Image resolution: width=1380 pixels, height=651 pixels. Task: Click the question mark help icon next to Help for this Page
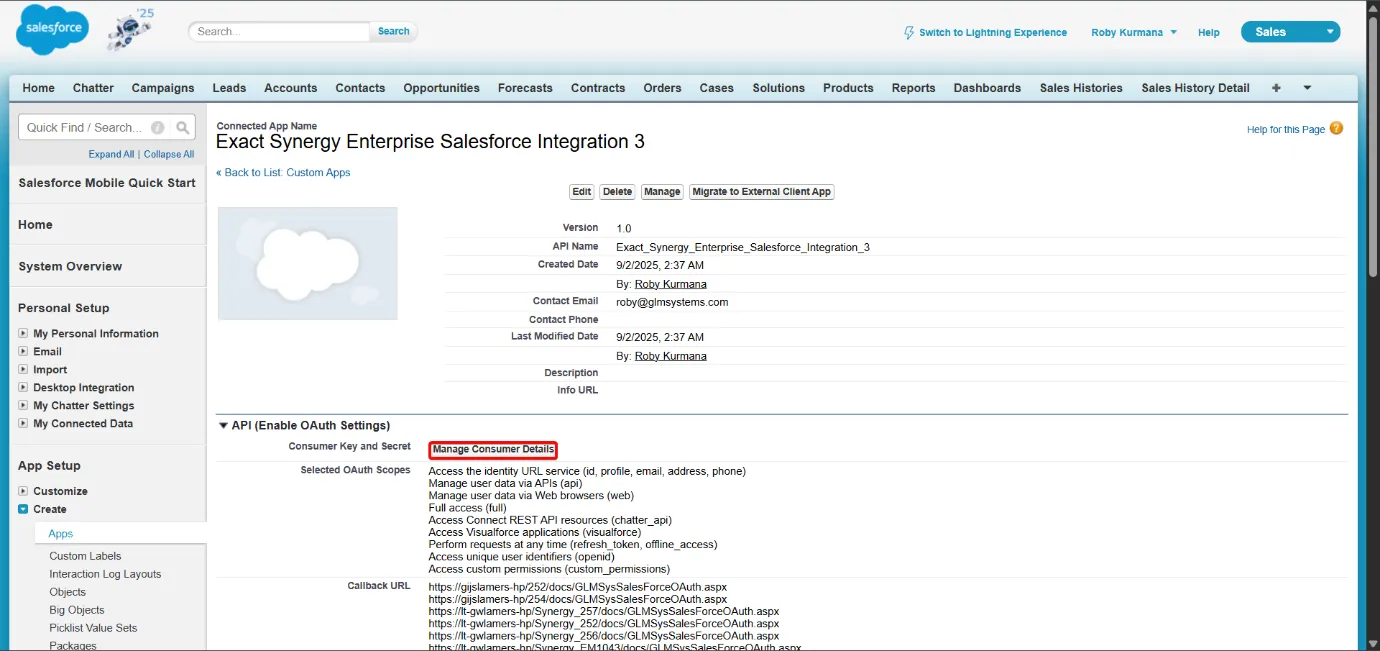[1336, 129]
